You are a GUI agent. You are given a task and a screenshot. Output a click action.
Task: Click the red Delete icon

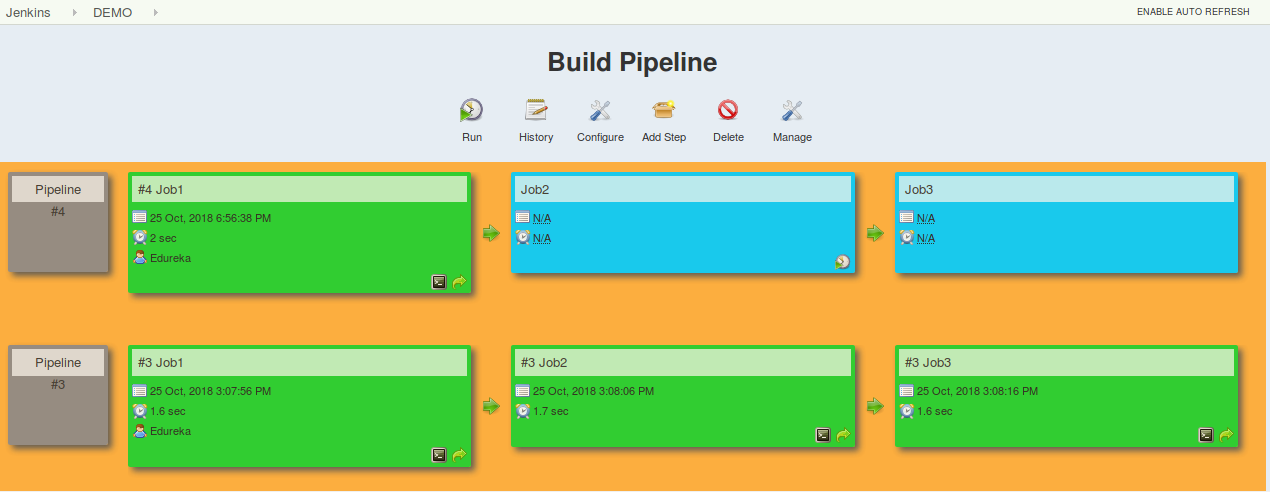[728, 110]
